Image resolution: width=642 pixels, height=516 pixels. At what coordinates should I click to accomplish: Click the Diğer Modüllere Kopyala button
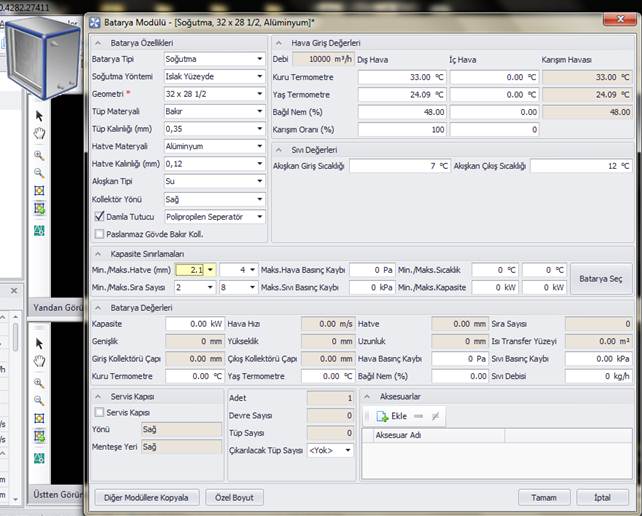click(146, 497)
